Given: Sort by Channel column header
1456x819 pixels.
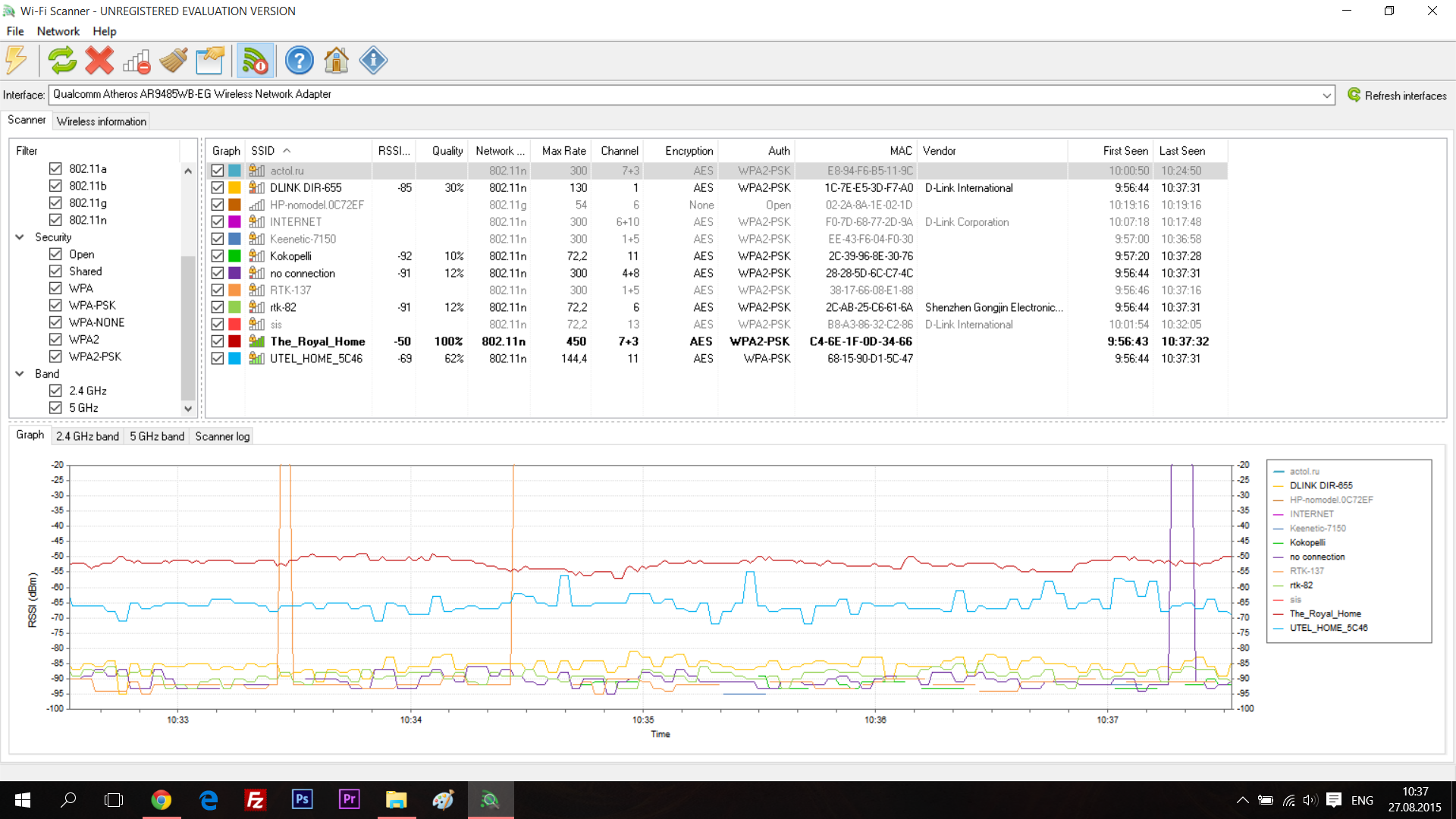Looking at the screenshot, I should [617, 151].
